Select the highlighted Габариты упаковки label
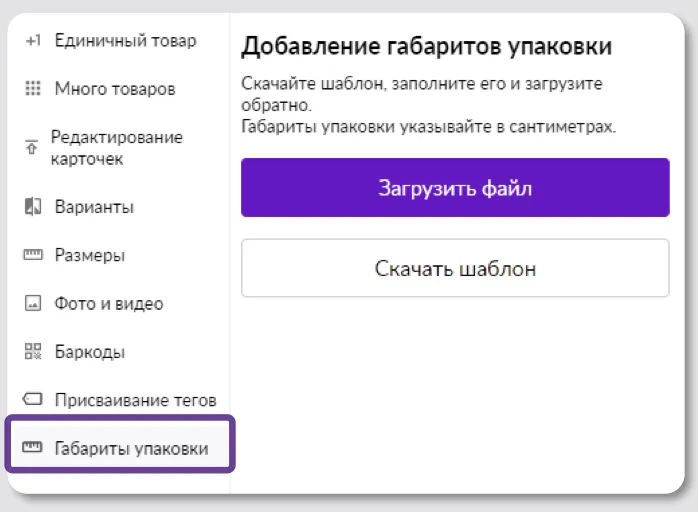 click(x=131, y=448)
